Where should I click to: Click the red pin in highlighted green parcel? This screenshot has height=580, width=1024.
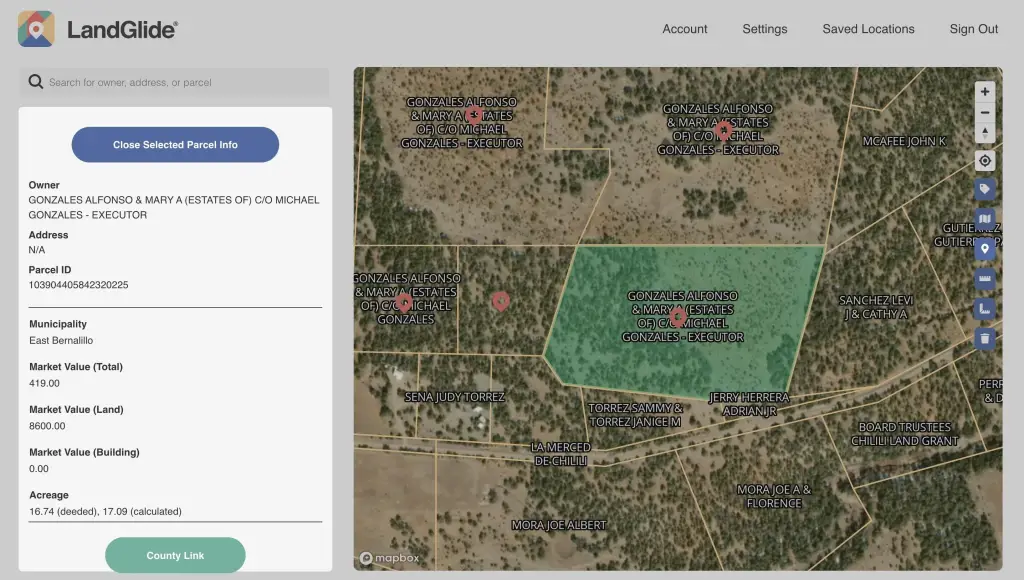678,316
